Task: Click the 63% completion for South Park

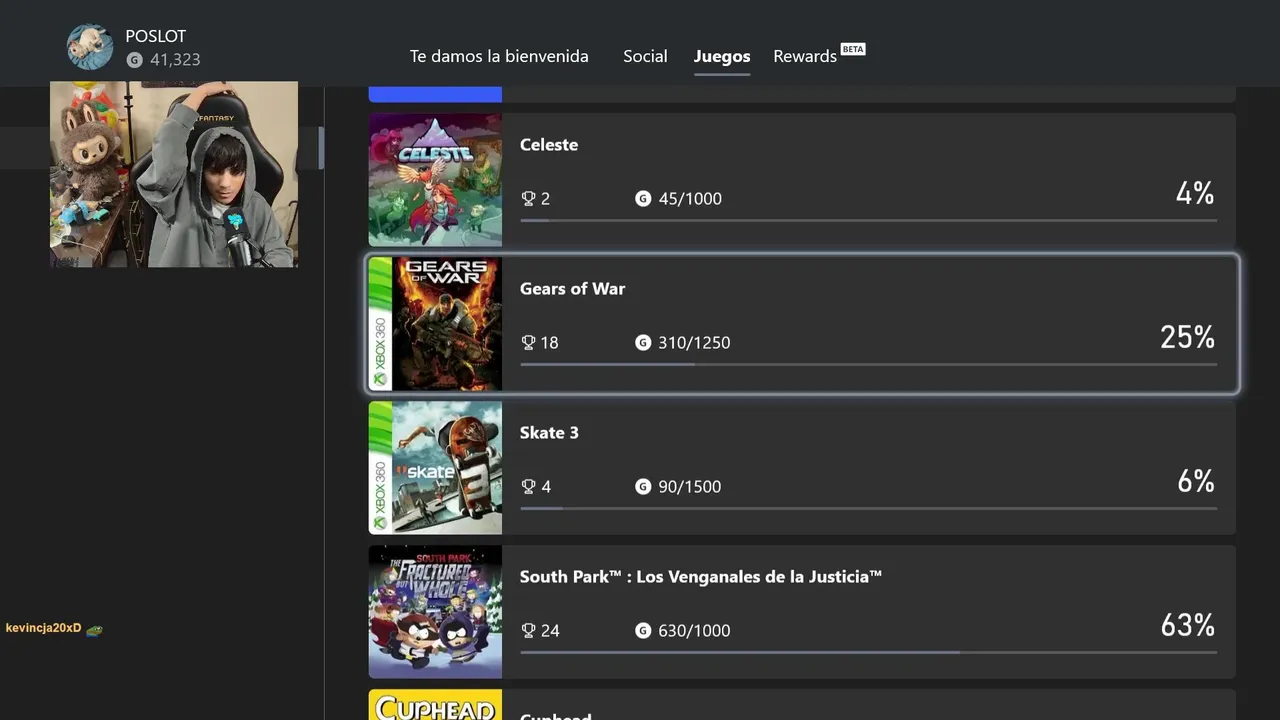Action: [1187, 625]
